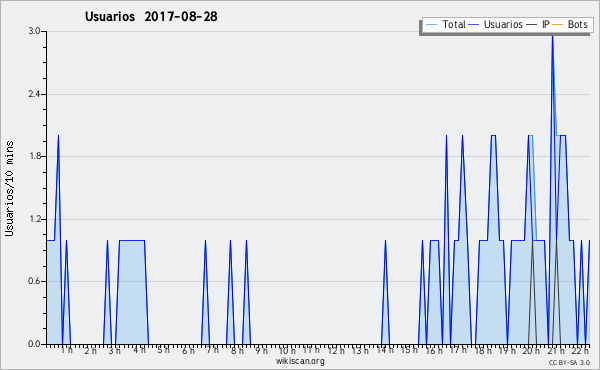Viewport: 600px width, 370px height.
Task: Click the '14 h' x-axis label
Action: (x=385, y=350)
